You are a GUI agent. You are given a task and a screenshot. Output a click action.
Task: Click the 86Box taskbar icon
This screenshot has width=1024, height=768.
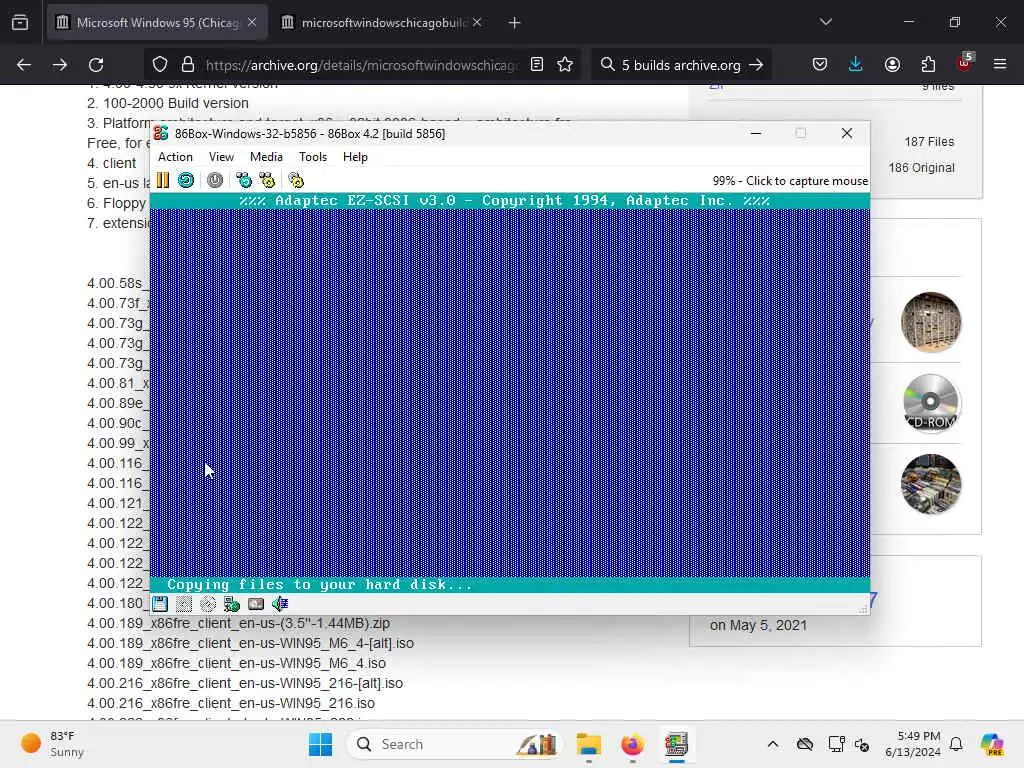677,744
